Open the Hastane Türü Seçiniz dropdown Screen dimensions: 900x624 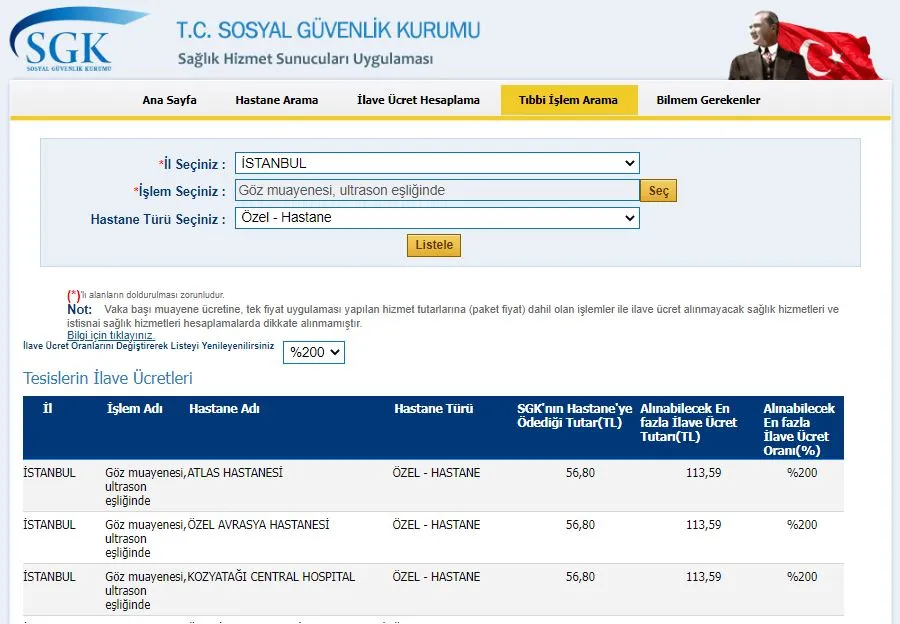tap(435, 218)
